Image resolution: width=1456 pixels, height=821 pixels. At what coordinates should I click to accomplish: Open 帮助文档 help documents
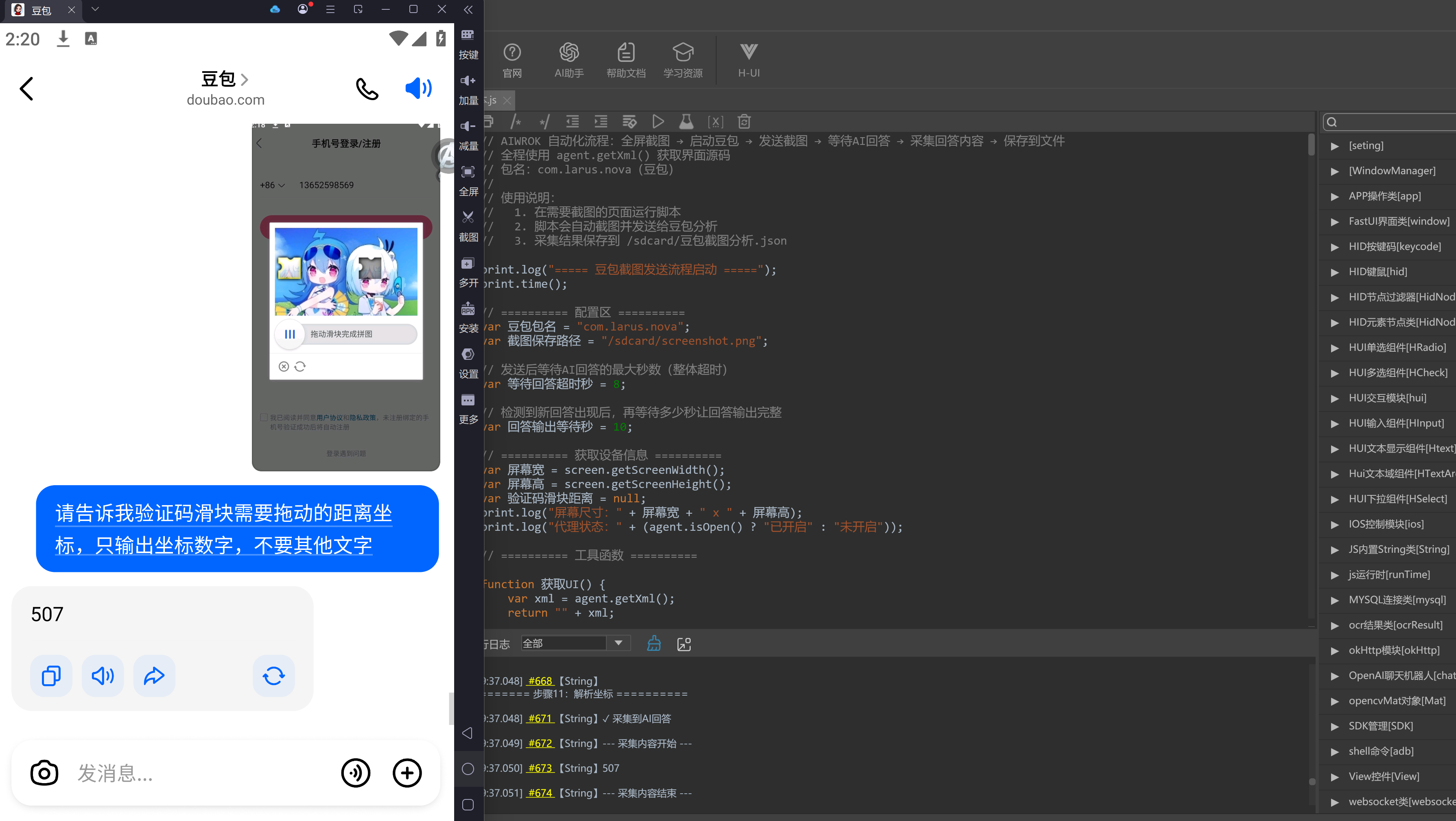pos(626,61)
